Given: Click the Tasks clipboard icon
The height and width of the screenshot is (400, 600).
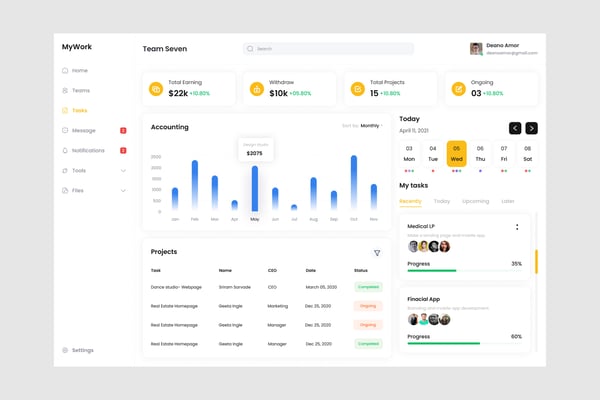Looking at the screenshot, I should (x=65, y=110).
